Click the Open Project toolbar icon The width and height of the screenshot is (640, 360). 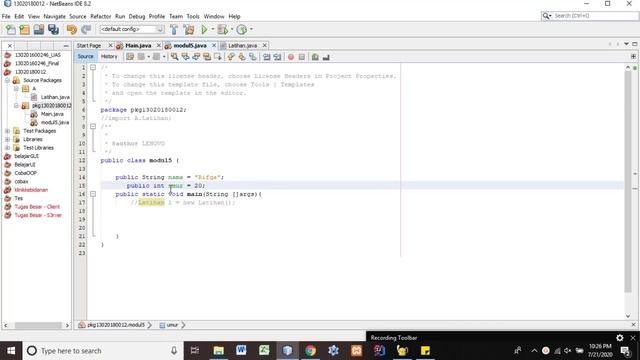pyautogui.click(x=39, y=29)
